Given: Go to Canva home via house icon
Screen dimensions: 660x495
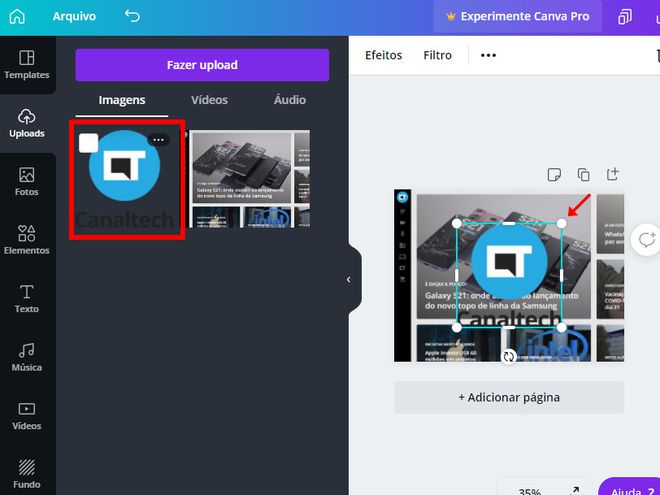Looking at the screenshot, I should (17, 16).
